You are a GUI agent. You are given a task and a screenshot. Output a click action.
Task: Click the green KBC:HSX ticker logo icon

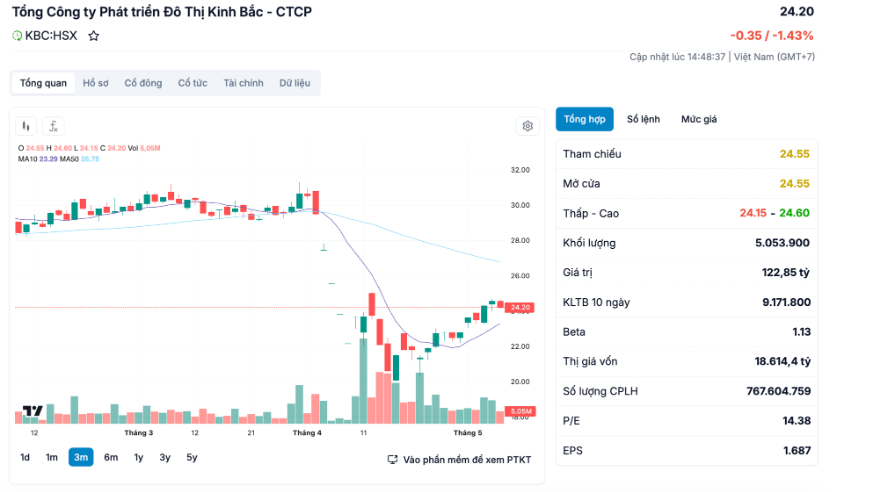pos(17,36)
